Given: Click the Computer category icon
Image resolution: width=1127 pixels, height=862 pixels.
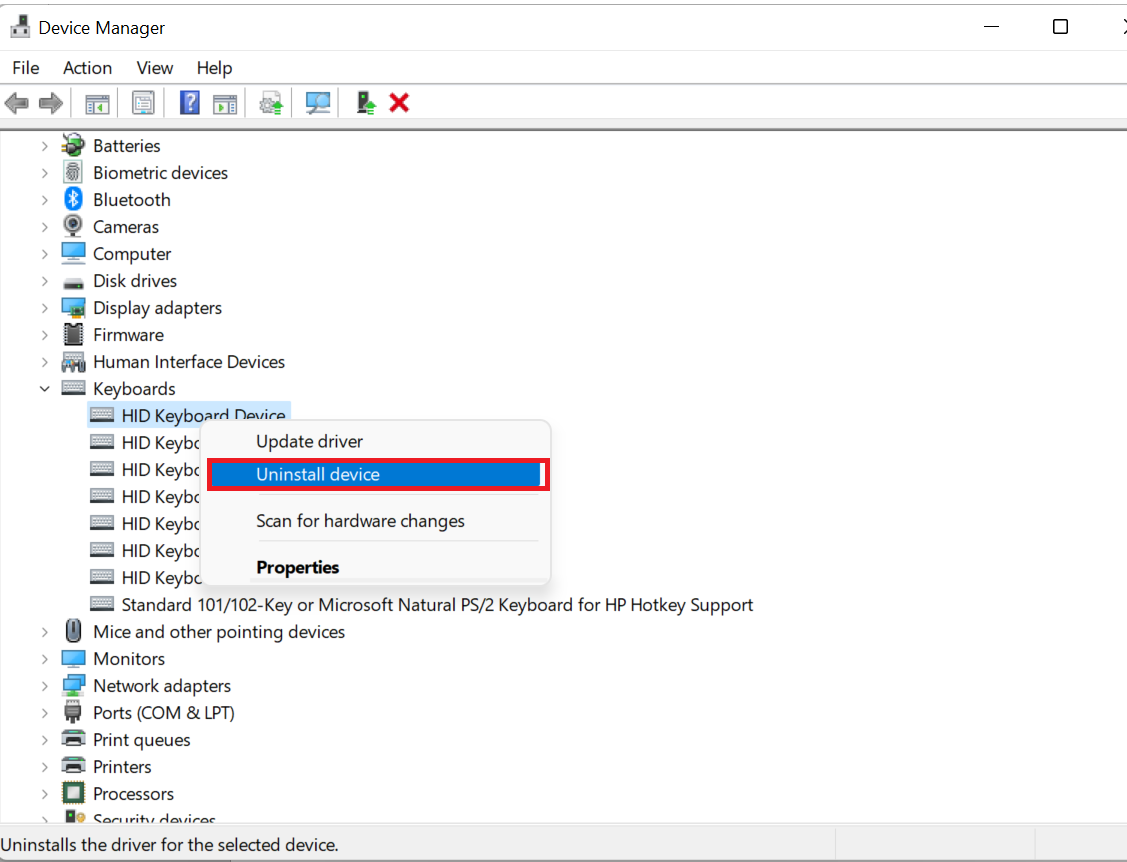Looking at the screenshot, I should 73,253.
